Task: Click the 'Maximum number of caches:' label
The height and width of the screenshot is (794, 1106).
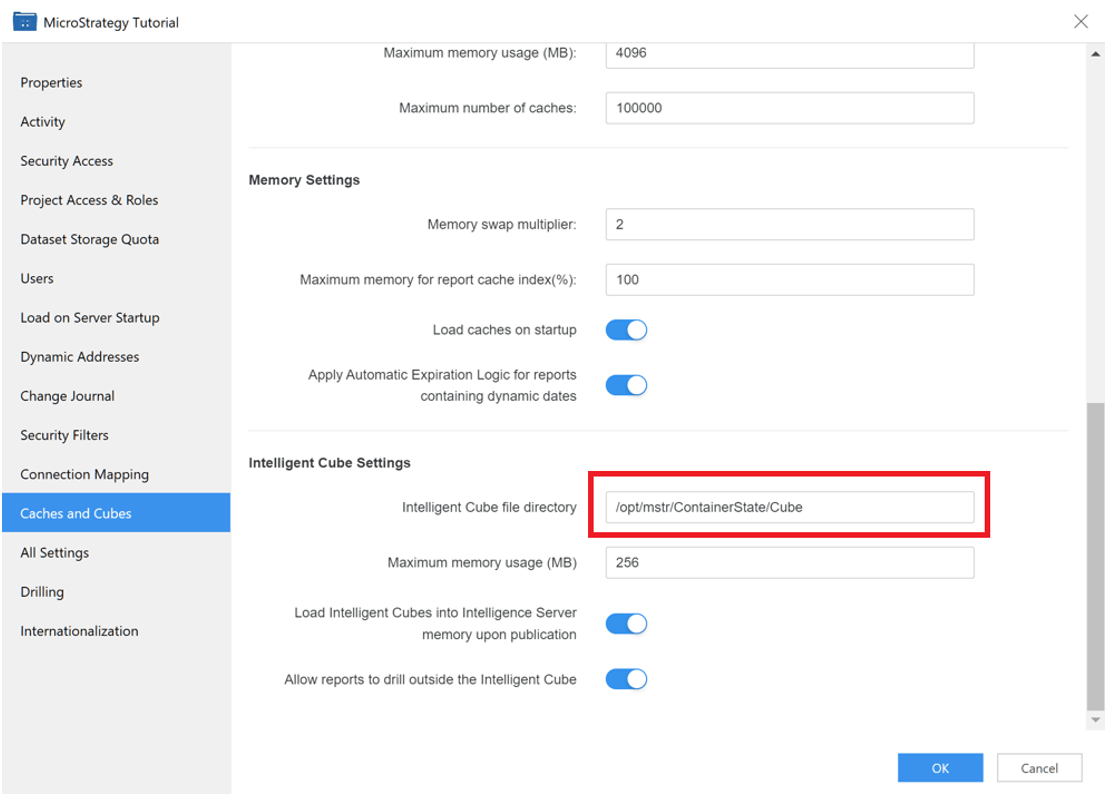Action: 487,108
